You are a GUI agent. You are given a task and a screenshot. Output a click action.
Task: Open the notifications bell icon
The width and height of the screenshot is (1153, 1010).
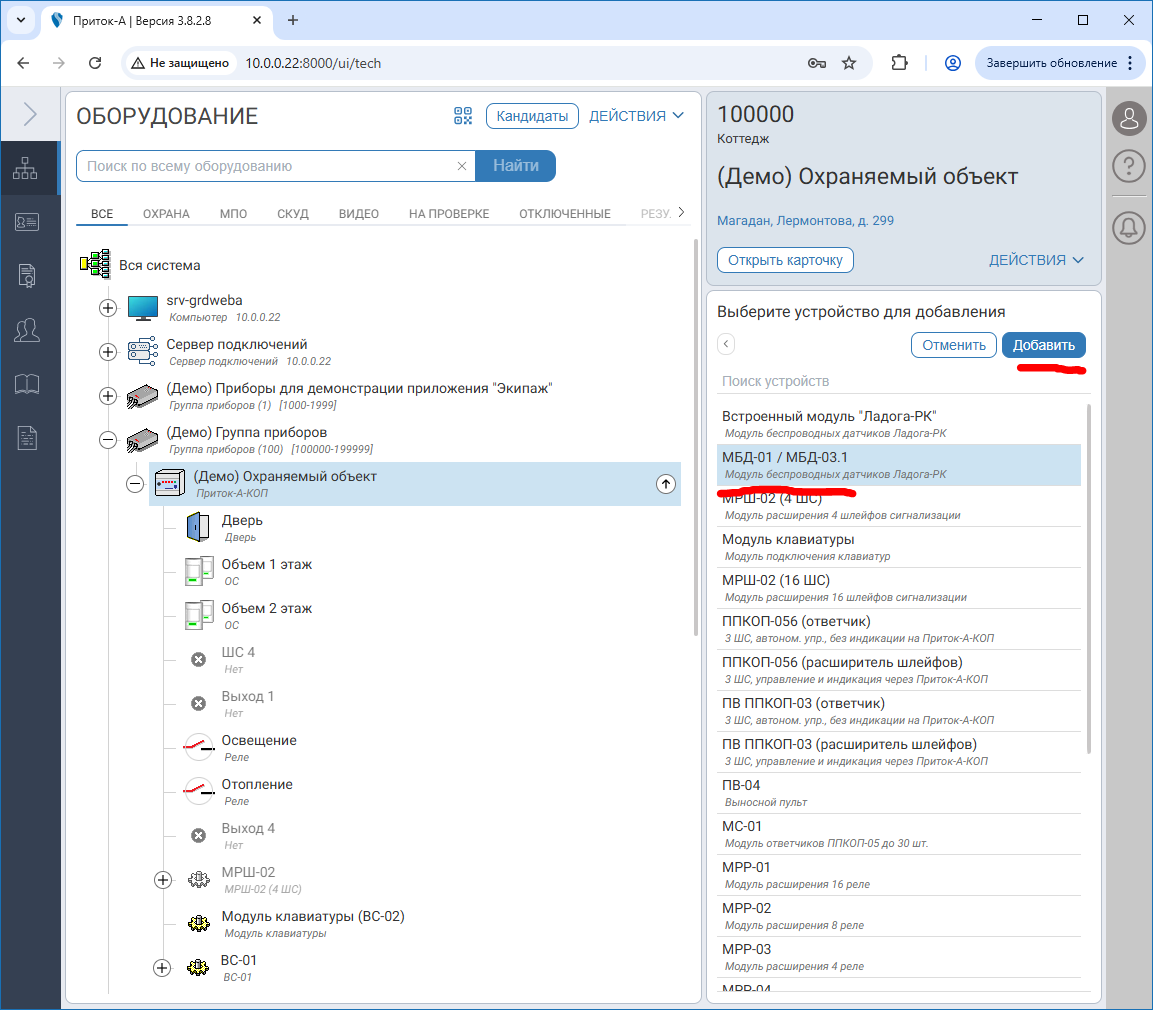tap(1128, 227)
